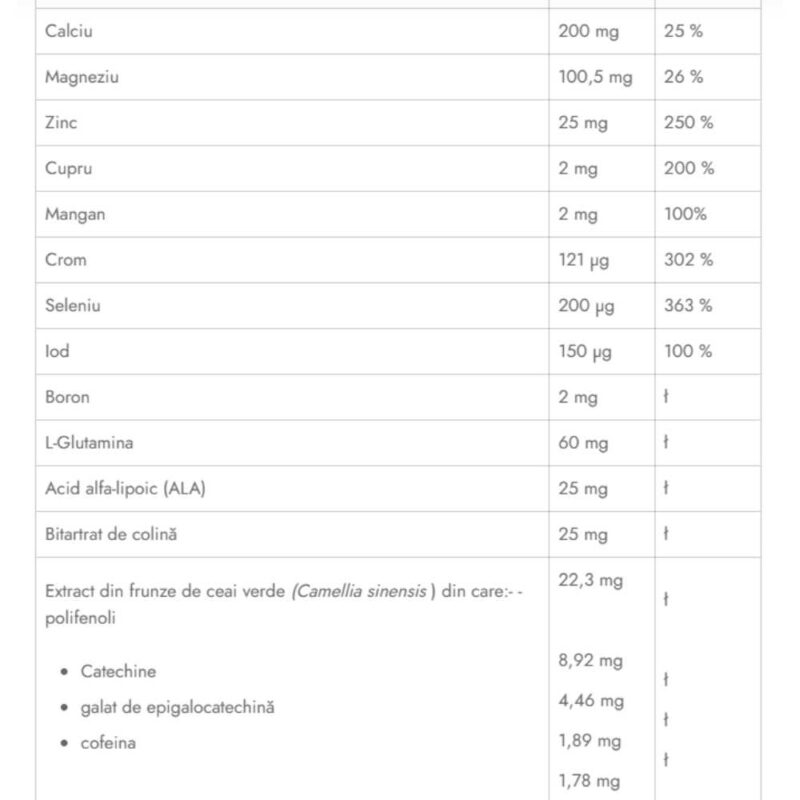Select the Iod row label

[57, 351]
